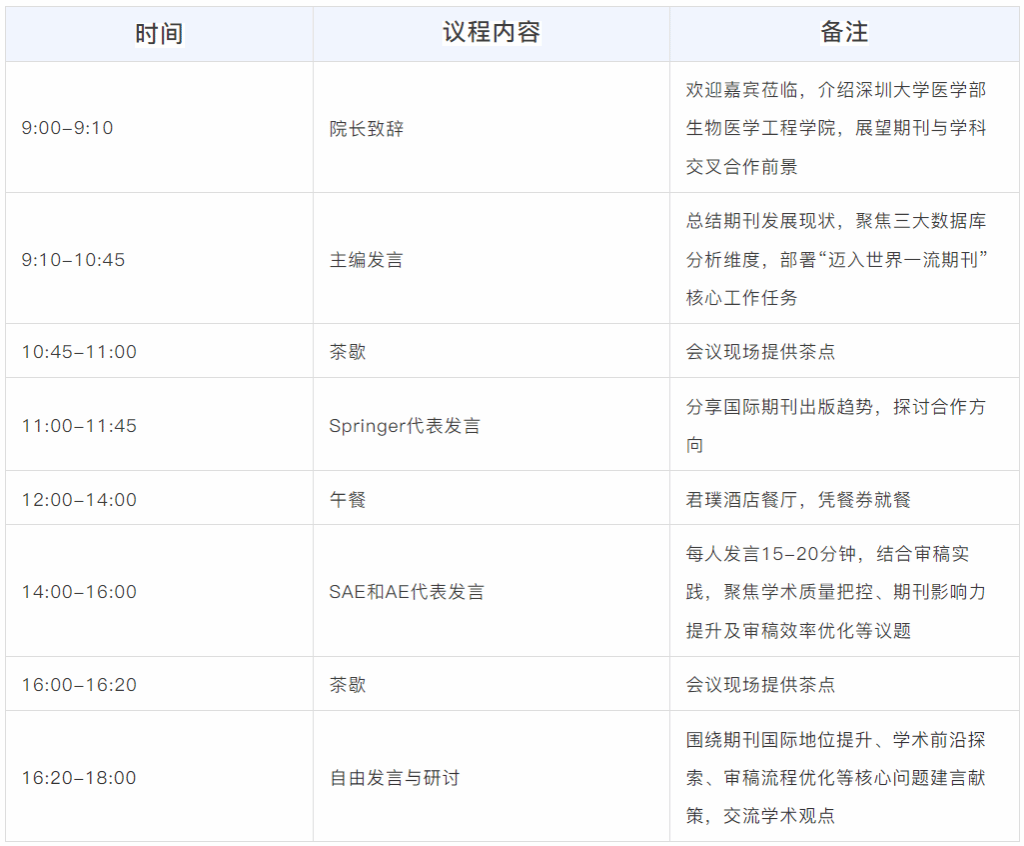Image resolution: width=1024 pixels, height=846 pixels.
Task: Select the Springer代表发言 agenda item
Action: pyautogui.click(x=404, y=426)
